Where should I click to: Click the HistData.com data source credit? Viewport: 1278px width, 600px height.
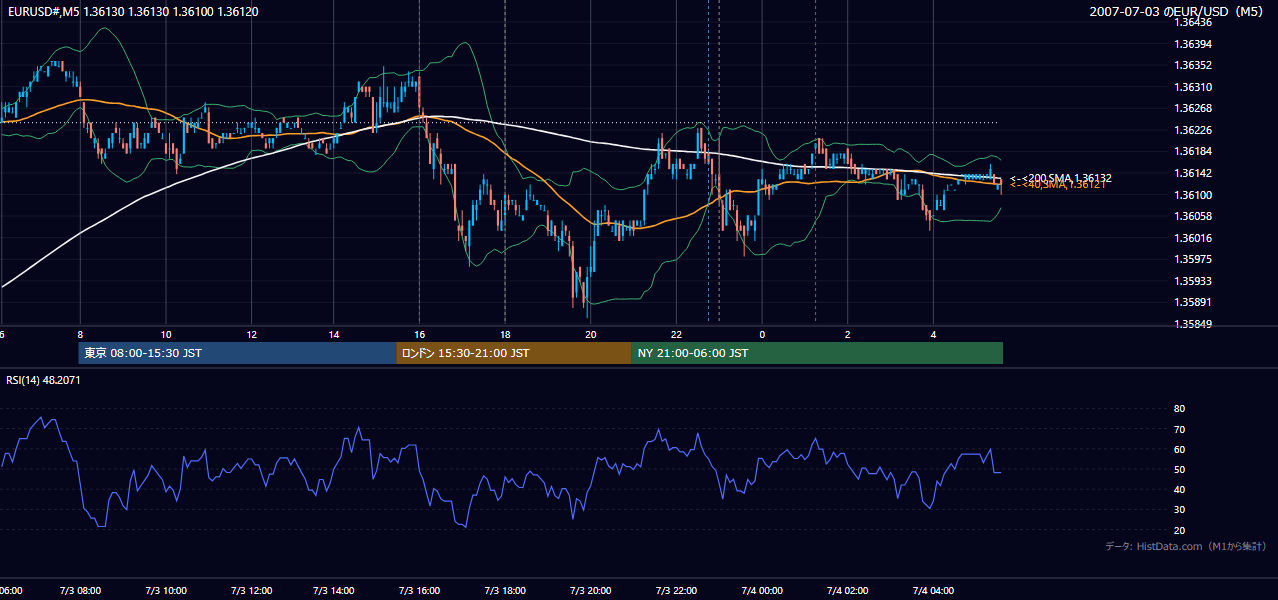pyautogui.click(x=1186, y=546)
